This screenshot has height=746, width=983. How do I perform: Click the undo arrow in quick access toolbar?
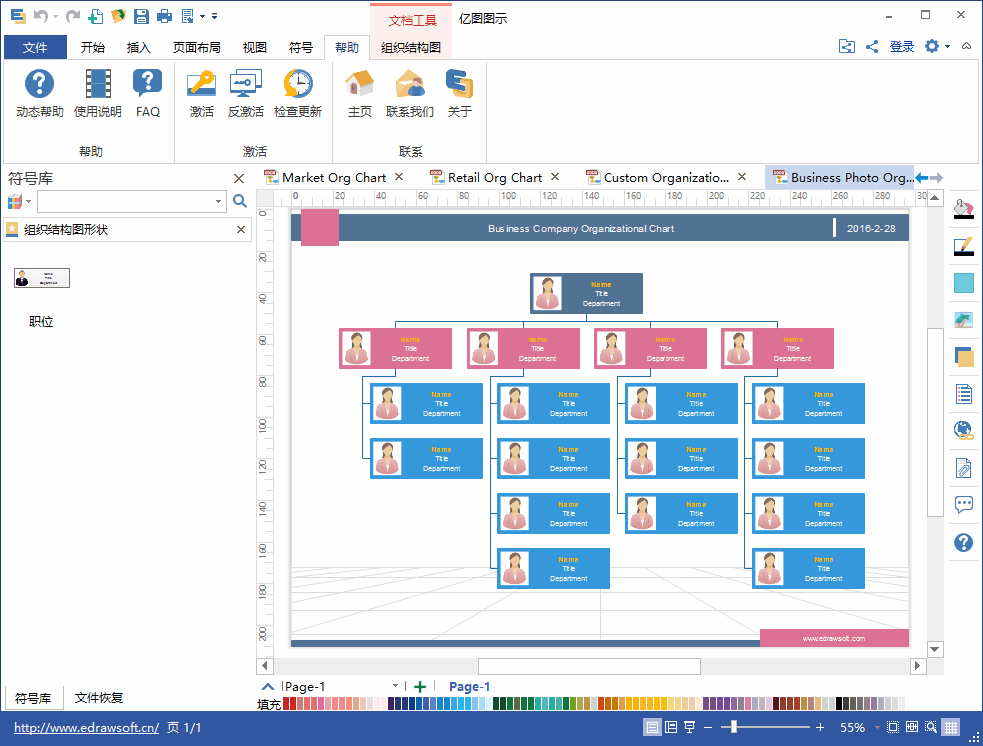41,16
